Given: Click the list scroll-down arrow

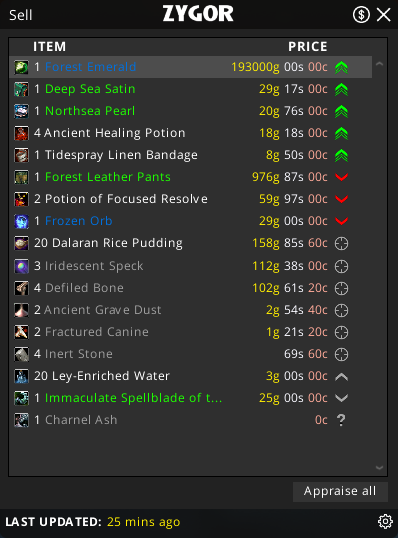Looking at the screenshot, I should click(379, 467).
